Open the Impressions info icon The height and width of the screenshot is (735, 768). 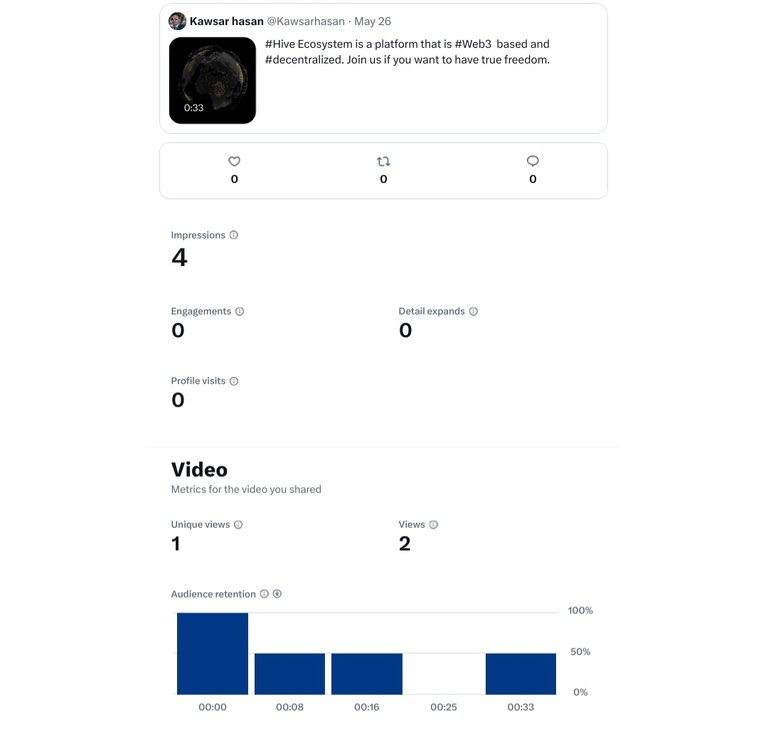234,235
